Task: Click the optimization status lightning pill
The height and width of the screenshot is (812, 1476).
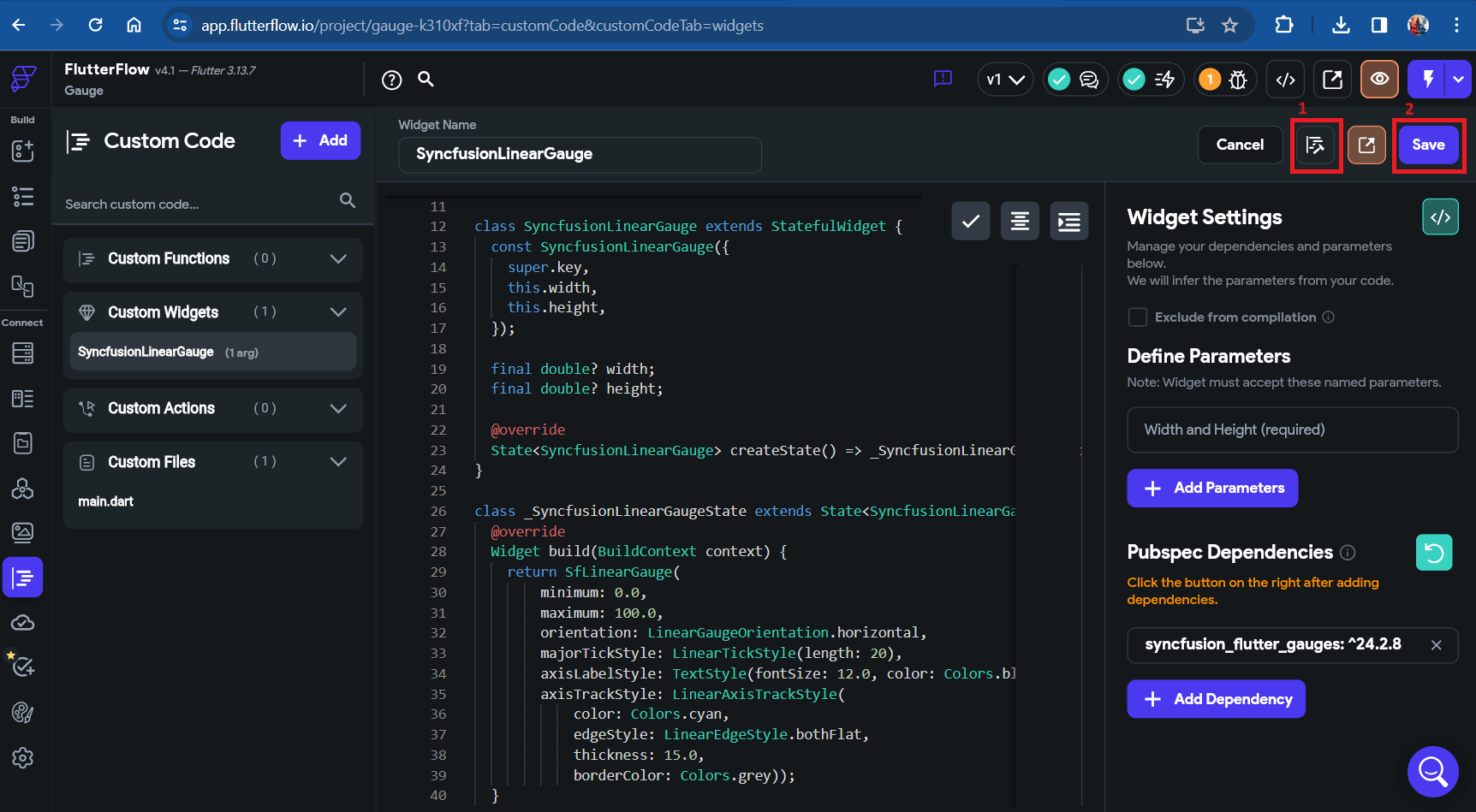Action: point(1151,80)
